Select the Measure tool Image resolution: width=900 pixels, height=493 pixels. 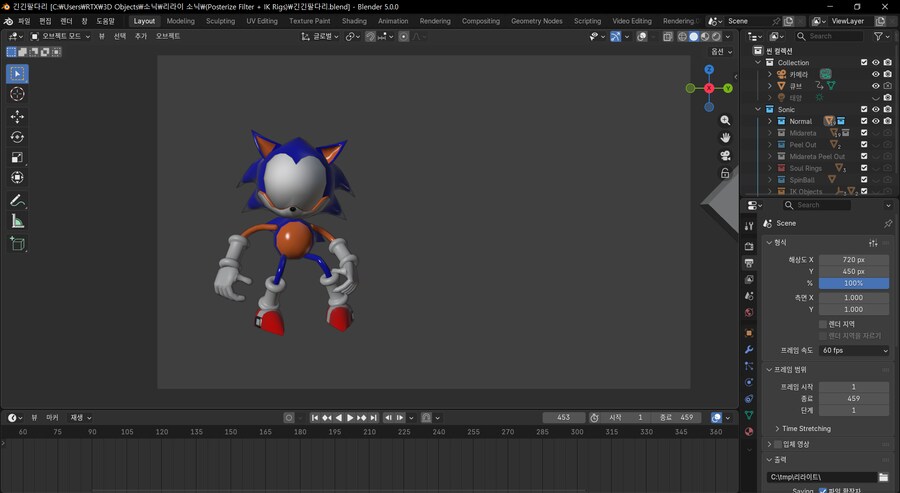(x=17, y=221)
